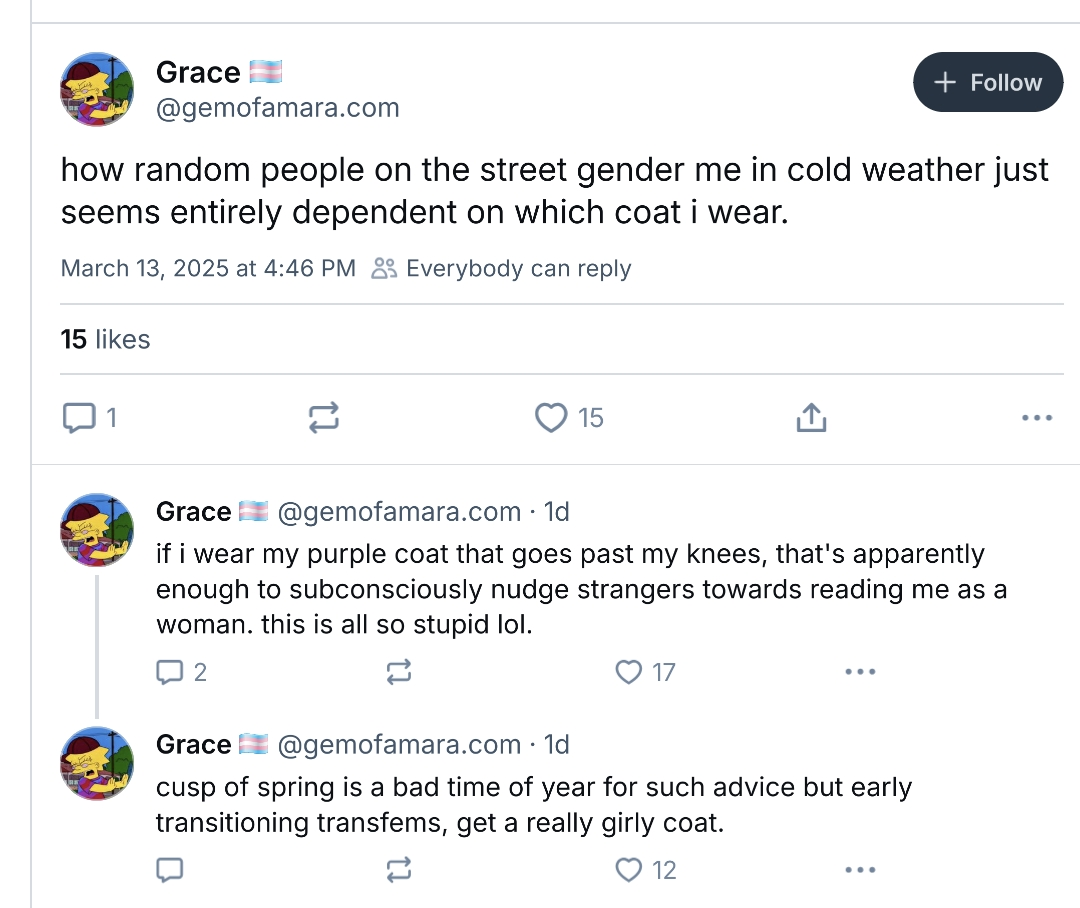Open more options on purple coat reply

[x=859, y=672]
